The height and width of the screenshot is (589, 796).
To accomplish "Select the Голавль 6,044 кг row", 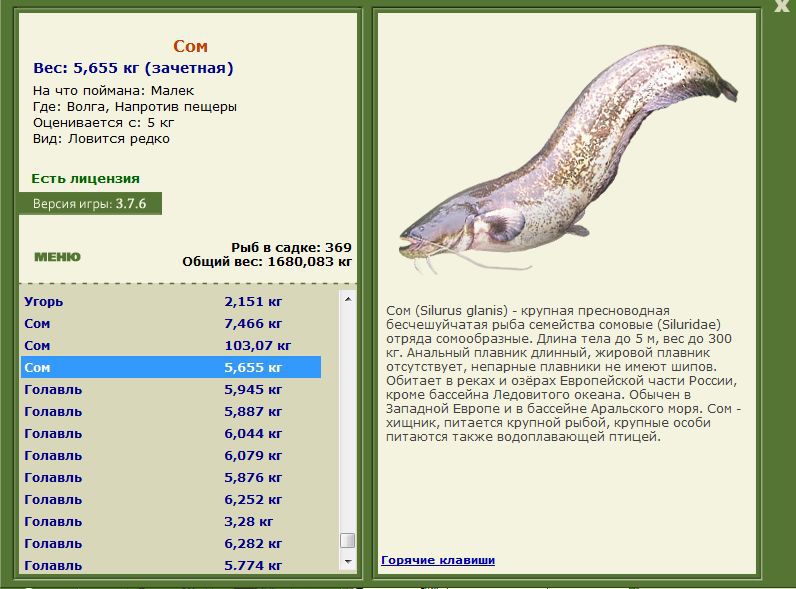I will [171, 434].
